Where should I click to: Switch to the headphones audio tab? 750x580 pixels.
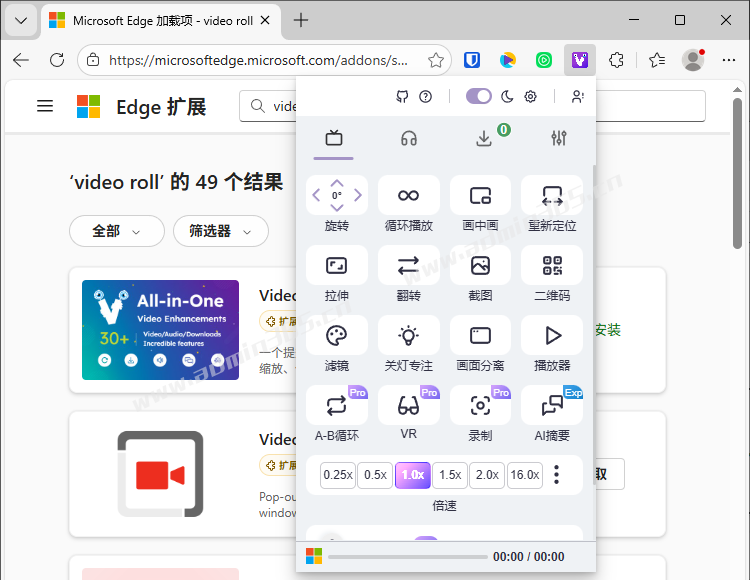(408, 139)
